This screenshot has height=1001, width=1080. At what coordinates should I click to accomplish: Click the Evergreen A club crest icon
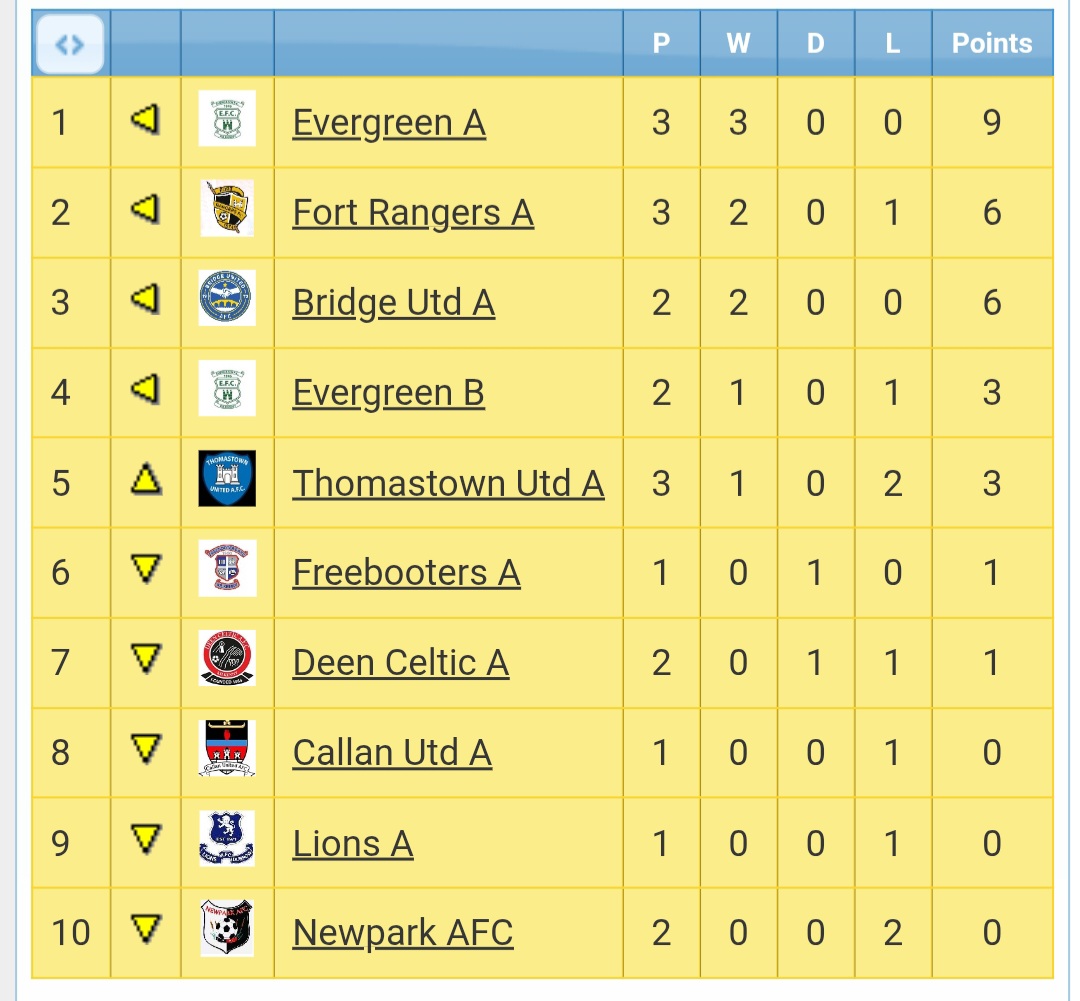coord(227,119)
